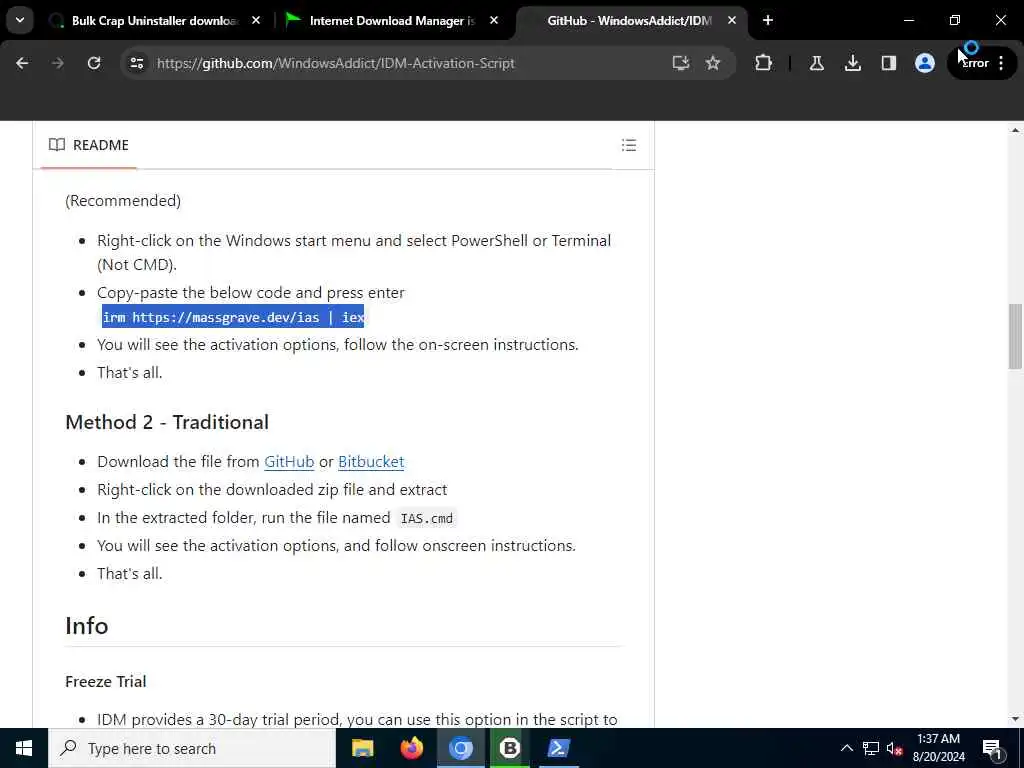Click the scrollbar up arrow
The width and height of the screenshot is (1024, 768).
click(1015, 130)
